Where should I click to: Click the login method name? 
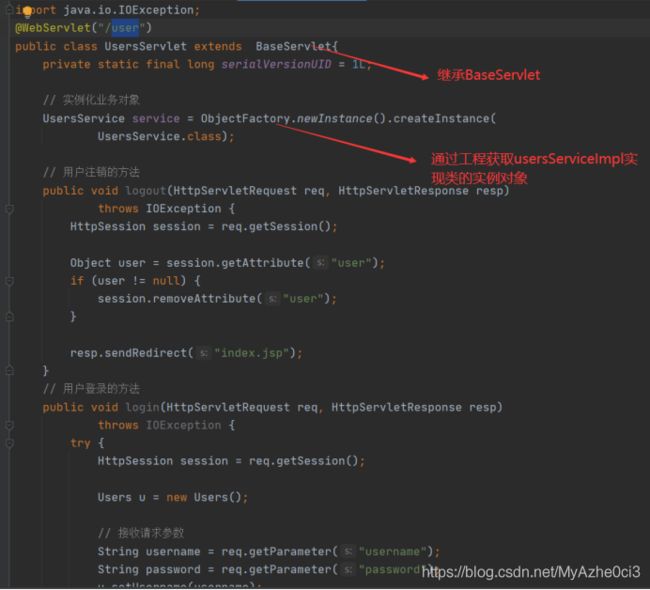pyautogui.click(x=142, y=407)
